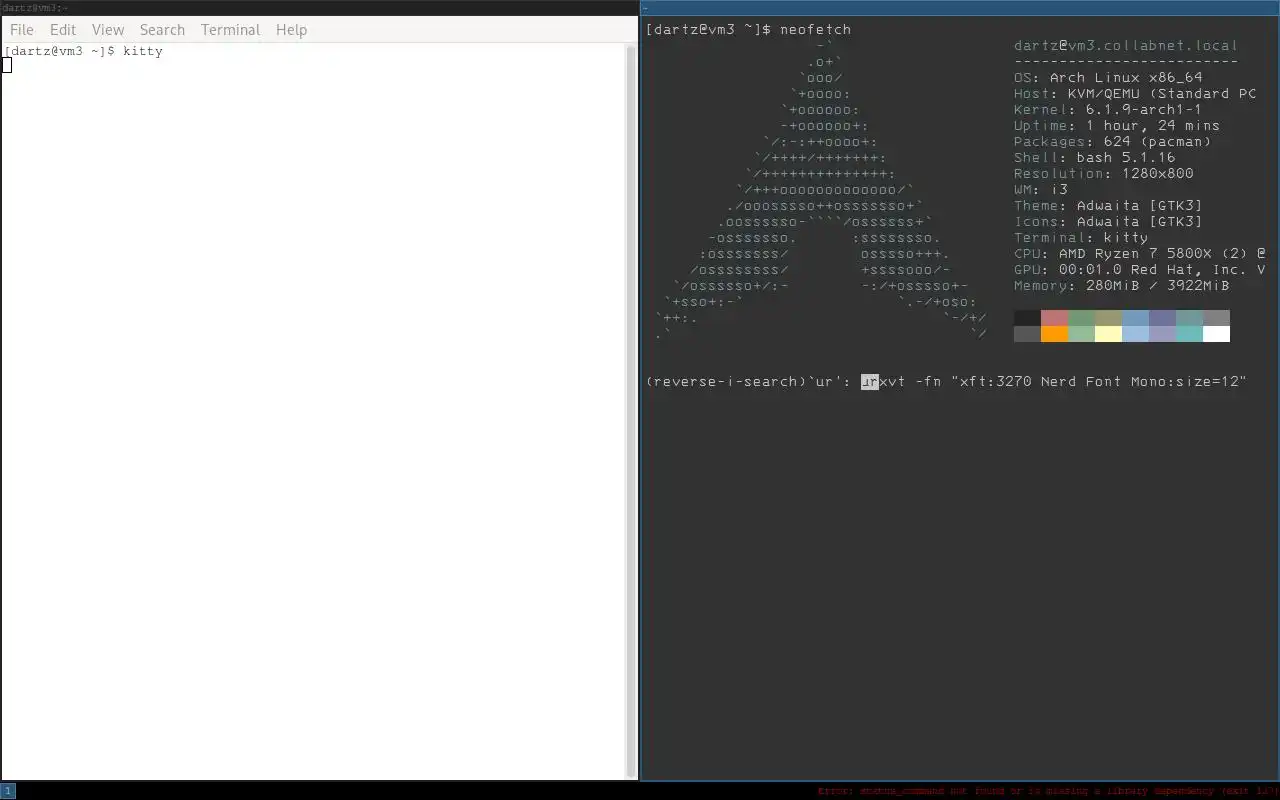The width and height of the screenshot is (1280, 800).
Task: Click the 'kitty' command text in left terminal
Action: click(x=142, y=51)
